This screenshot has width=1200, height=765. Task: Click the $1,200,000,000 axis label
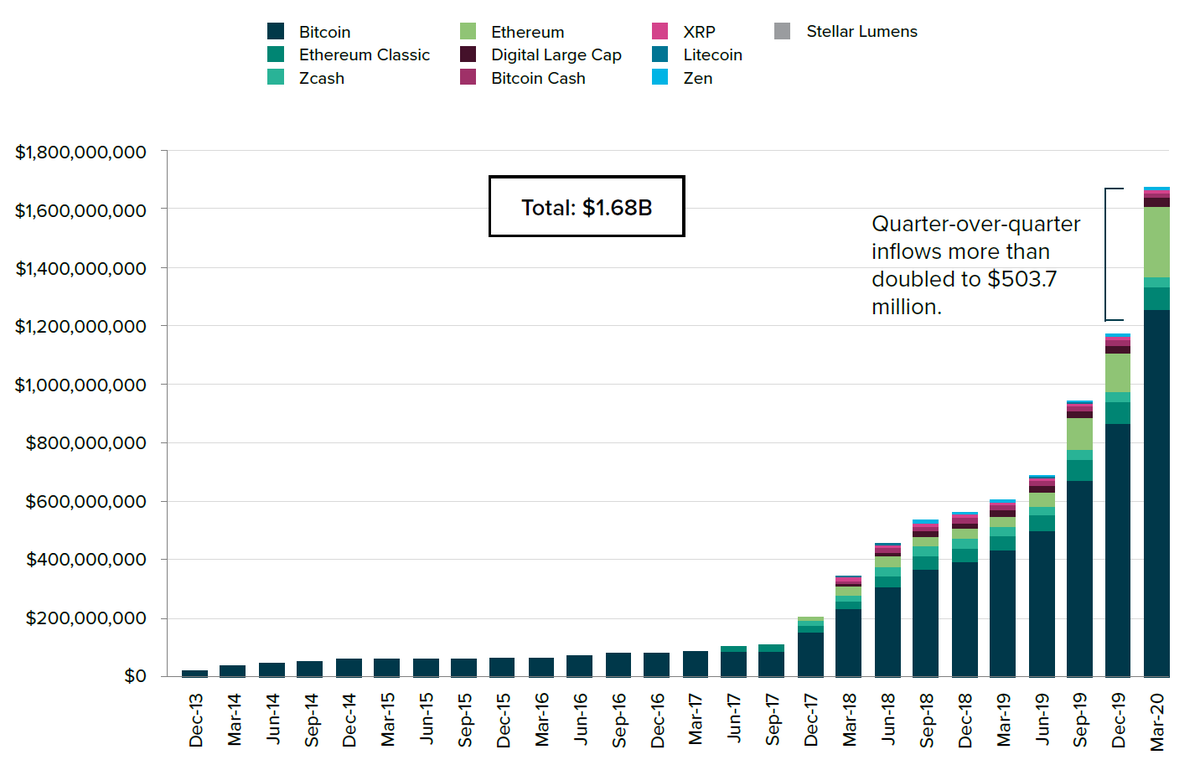81,326
